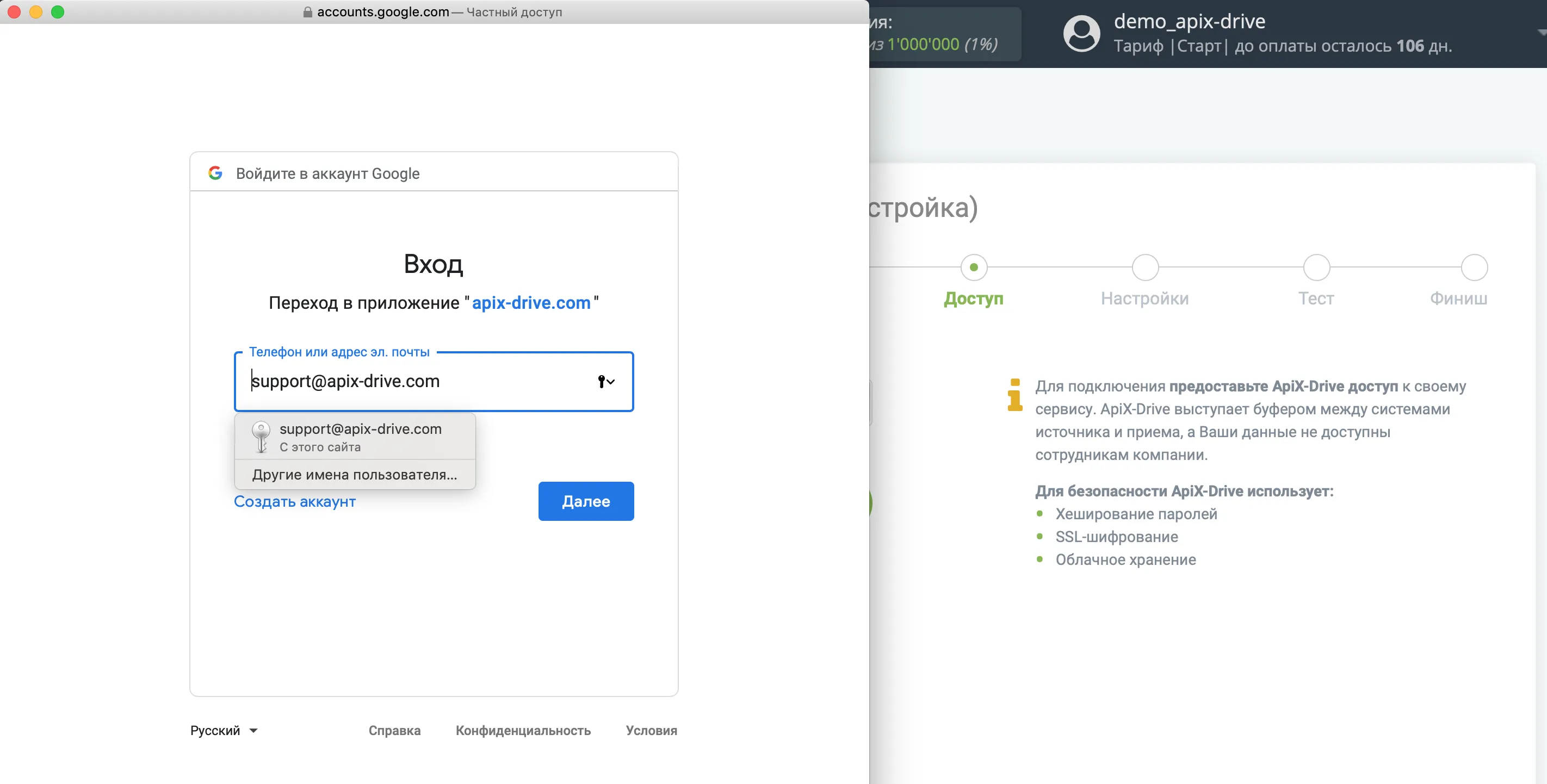Image resolution: width=1547 pixels, height=784 pixels.
Task: Open the demo_apix-drive account name
Action: [x=1189, y=21]
